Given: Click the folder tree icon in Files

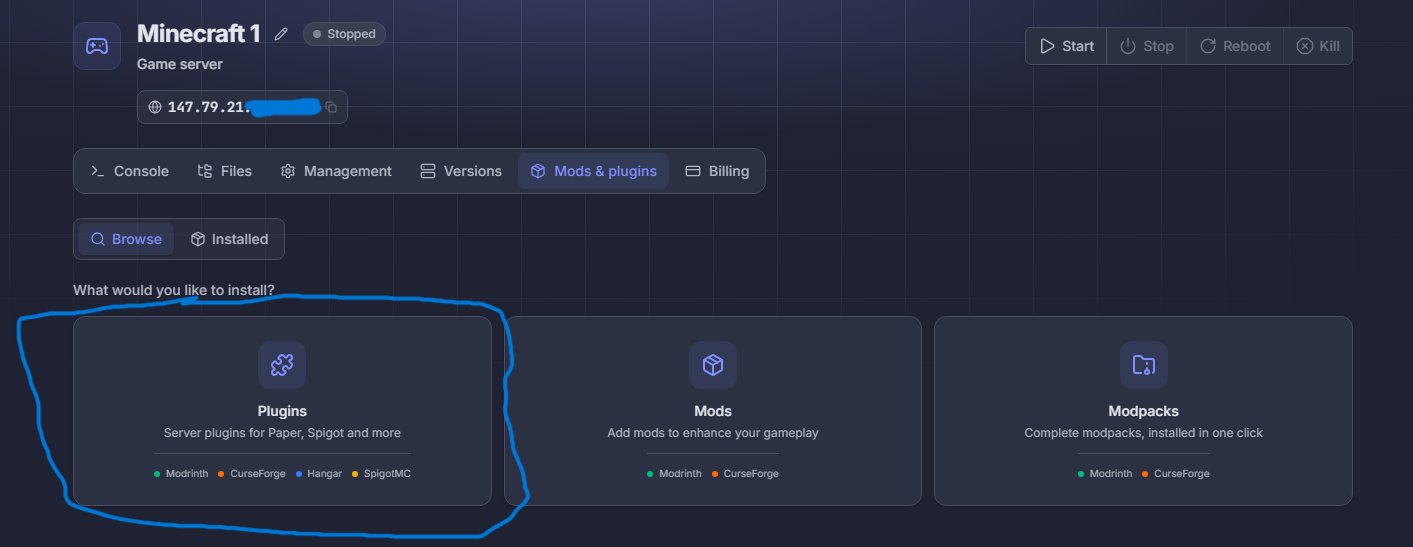Looking at the screenshot, I should 205,171.
